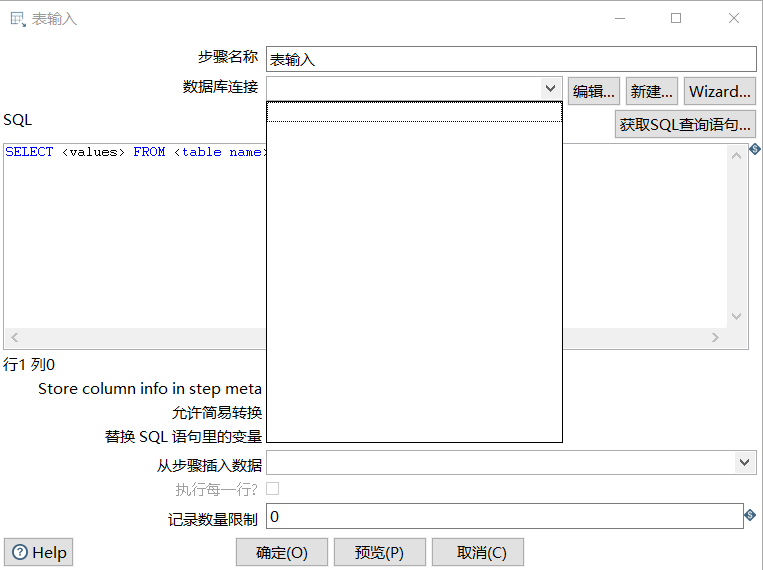This screenshot has height=570, width=763.
Task: Confirm with the 确定(O) button
Action: [x=282, y=552]
